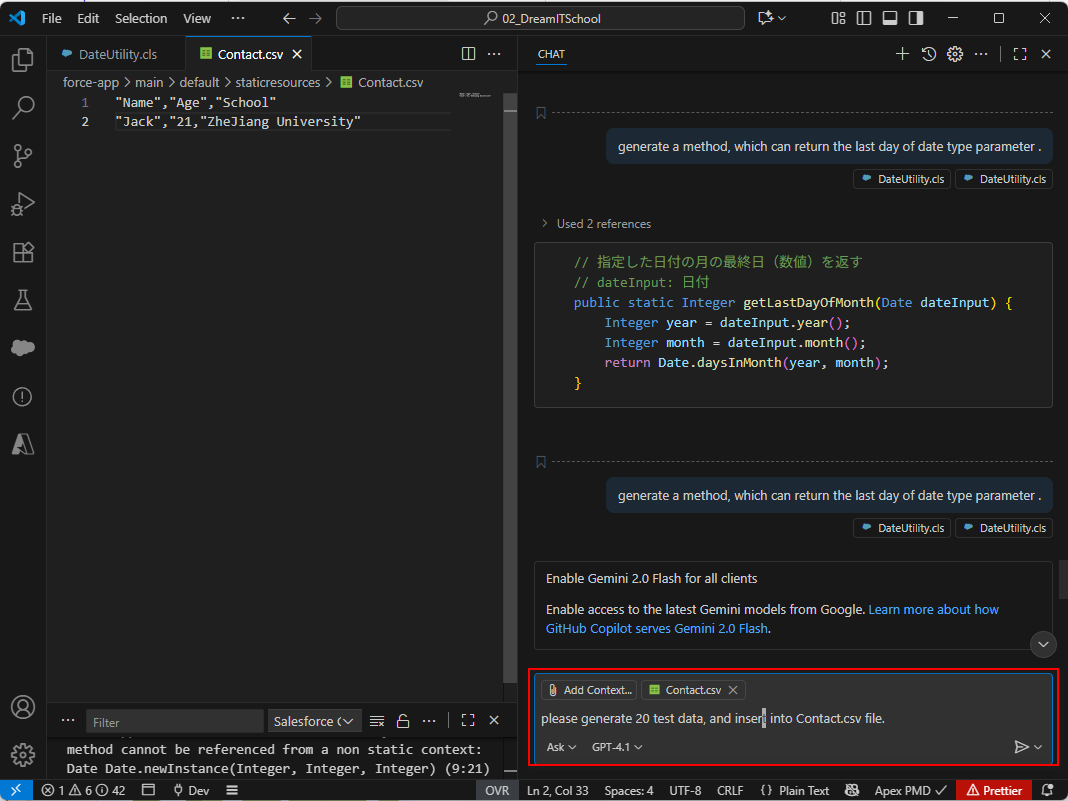This screenshot has height=801, width=1068.
Task: Click the output Filter input field
Action: point(174,722)
